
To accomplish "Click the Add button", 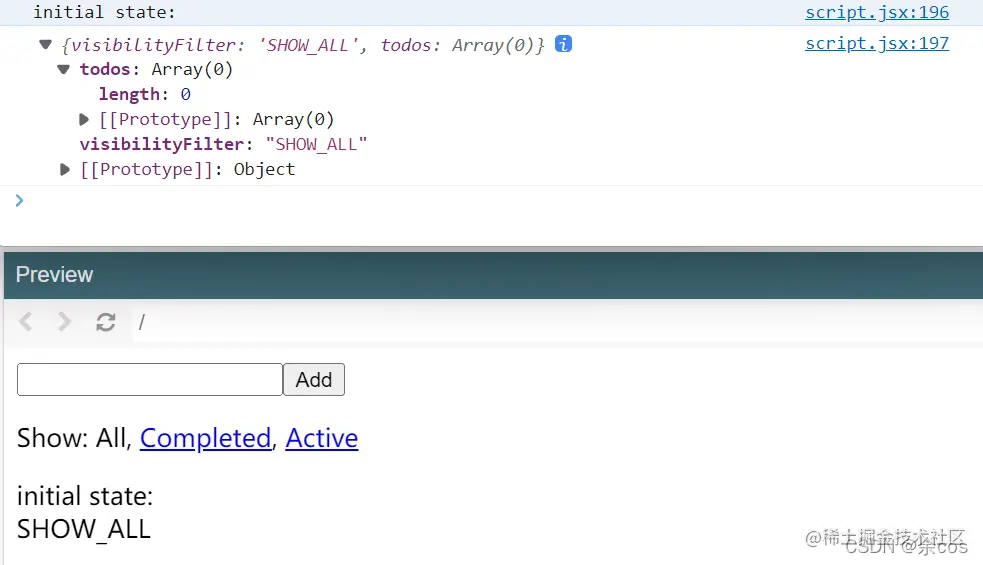I will 313,379.
